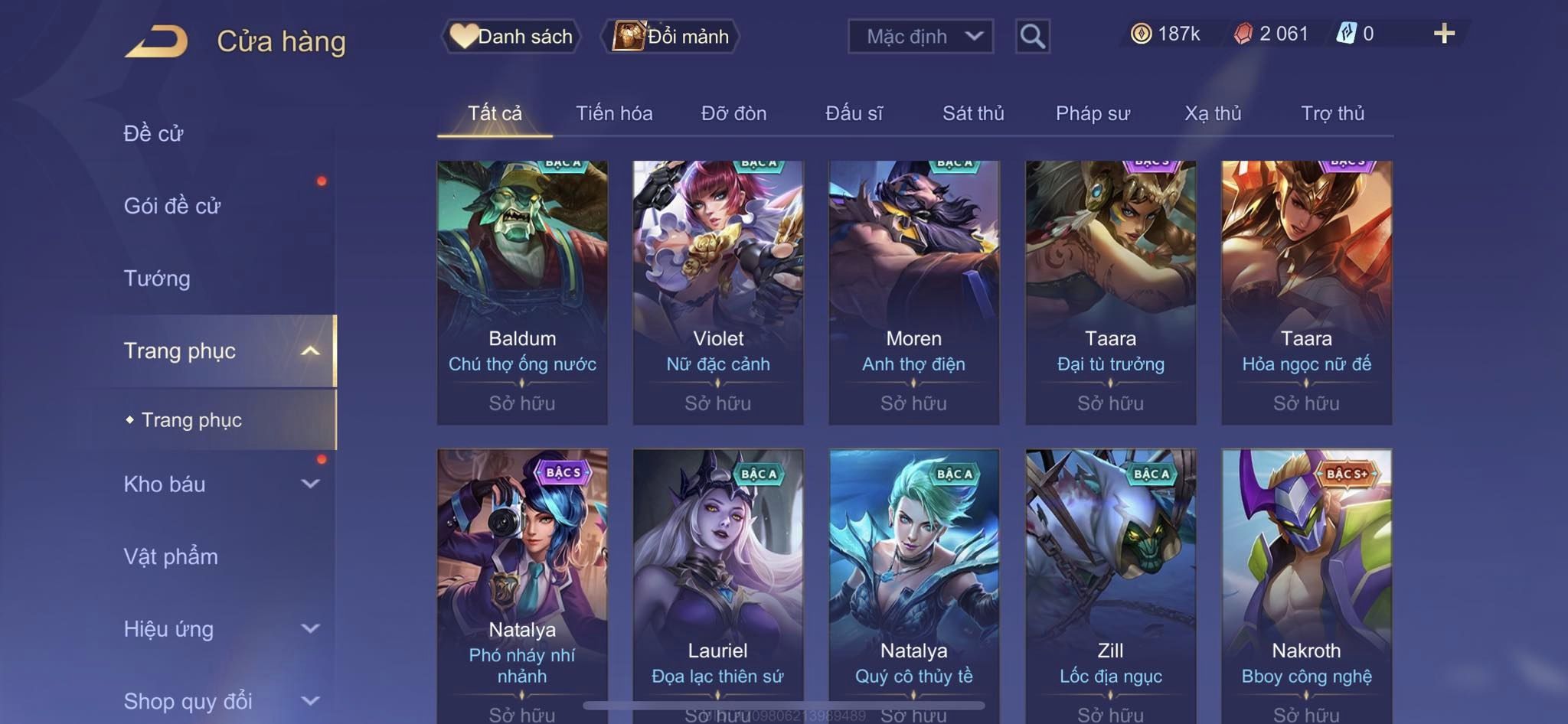The width and height of the screenshot is (1568, 724).
Task: Select the Tiến hóa tab
Action: [x=614, y=113]
